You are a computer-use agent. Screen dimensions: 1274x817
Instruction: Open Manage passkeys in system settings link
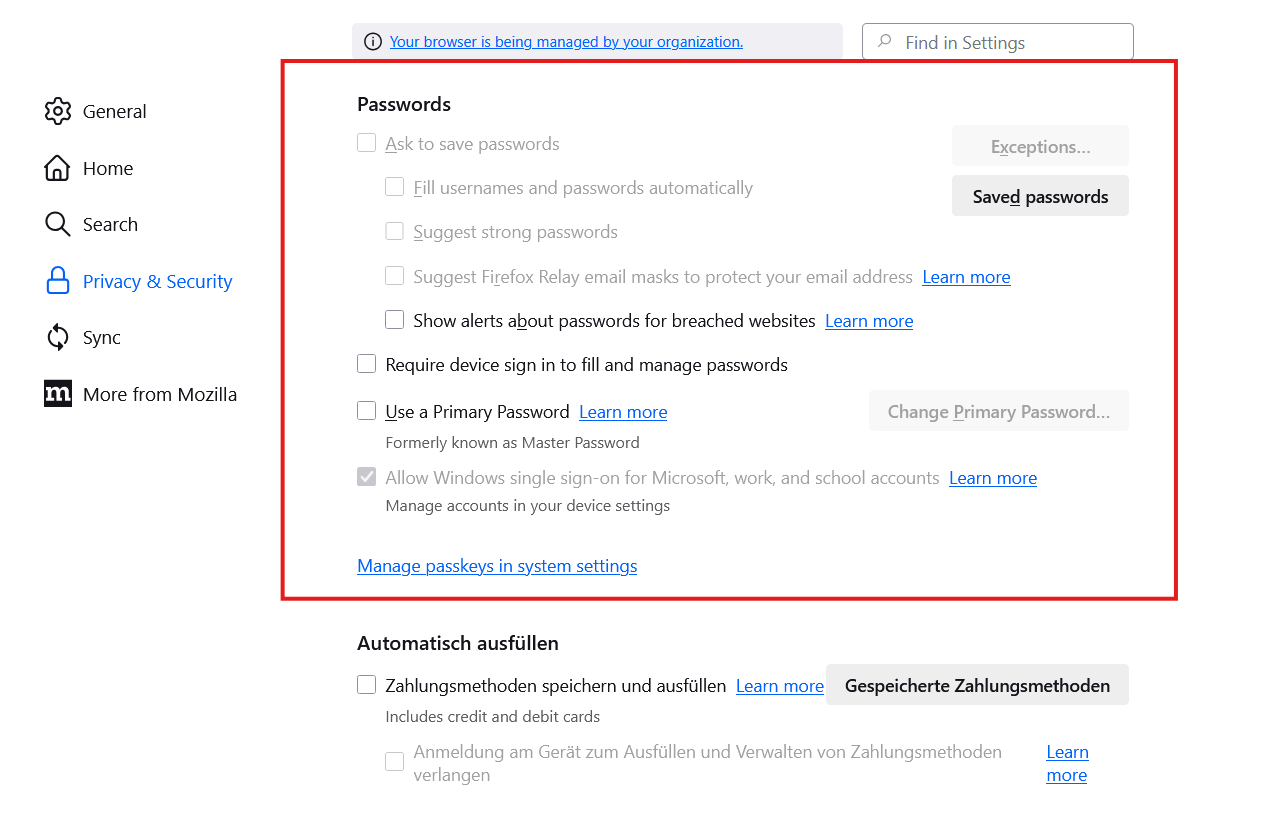point(497,566)
